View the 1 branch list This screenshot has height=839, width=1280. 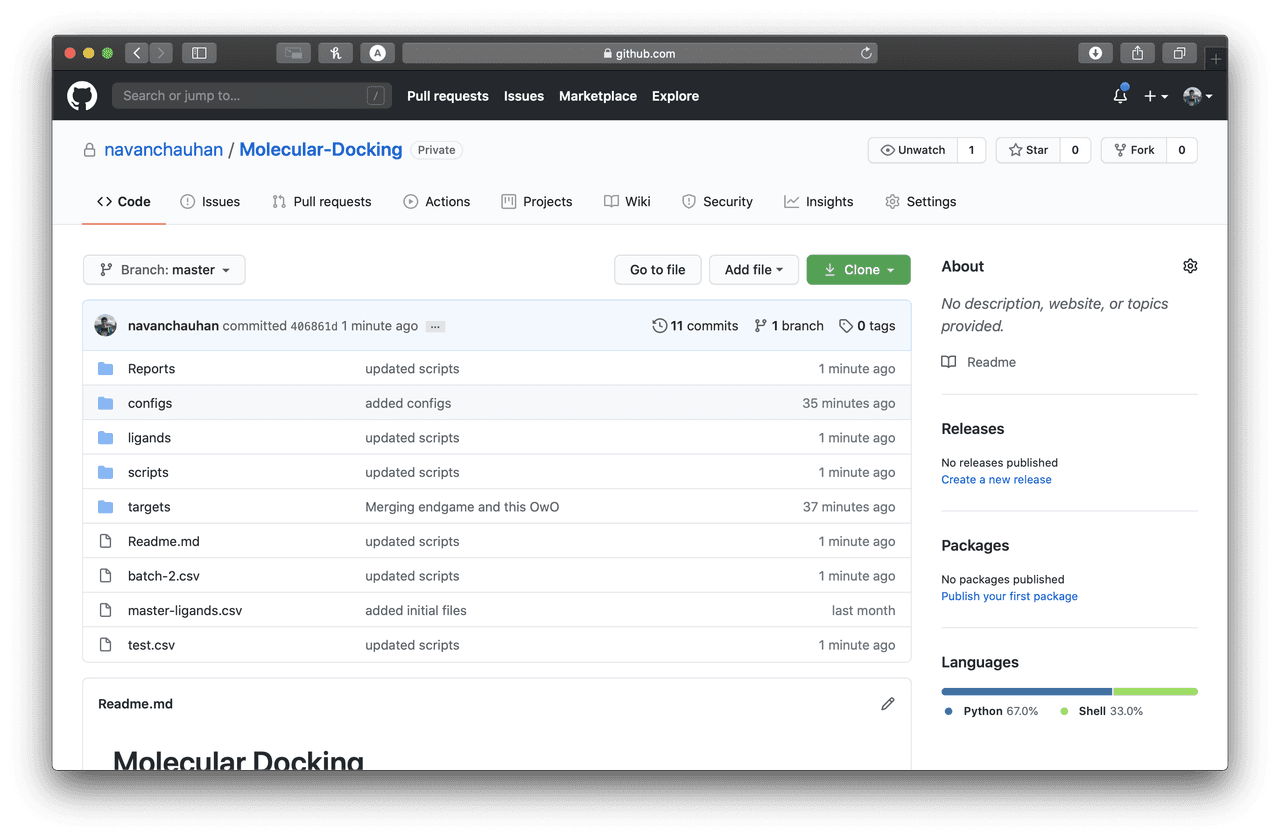click(x=789, y=326)
